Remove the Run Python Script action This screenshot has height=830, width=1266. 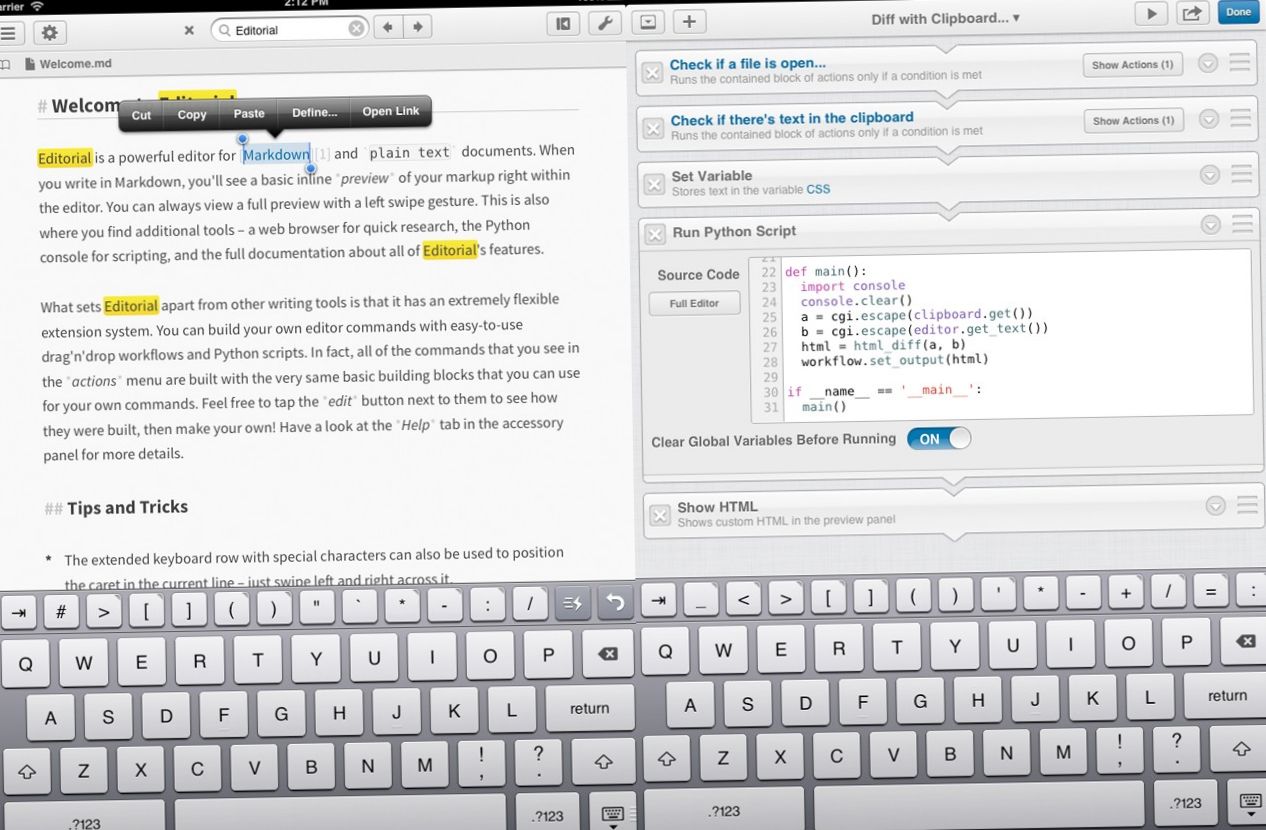[654, 234]
